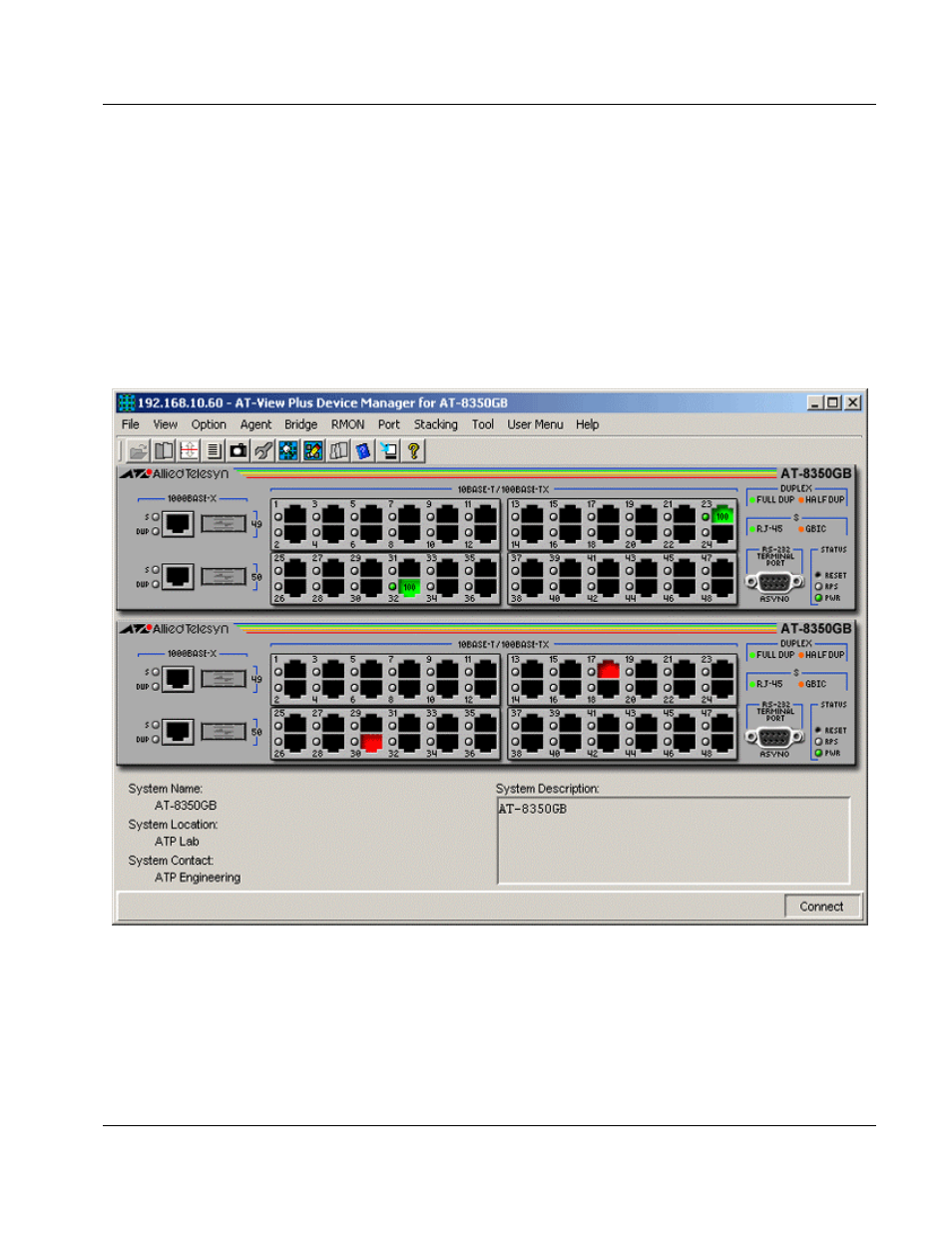Open the User Menu menu

click(535, 424)
